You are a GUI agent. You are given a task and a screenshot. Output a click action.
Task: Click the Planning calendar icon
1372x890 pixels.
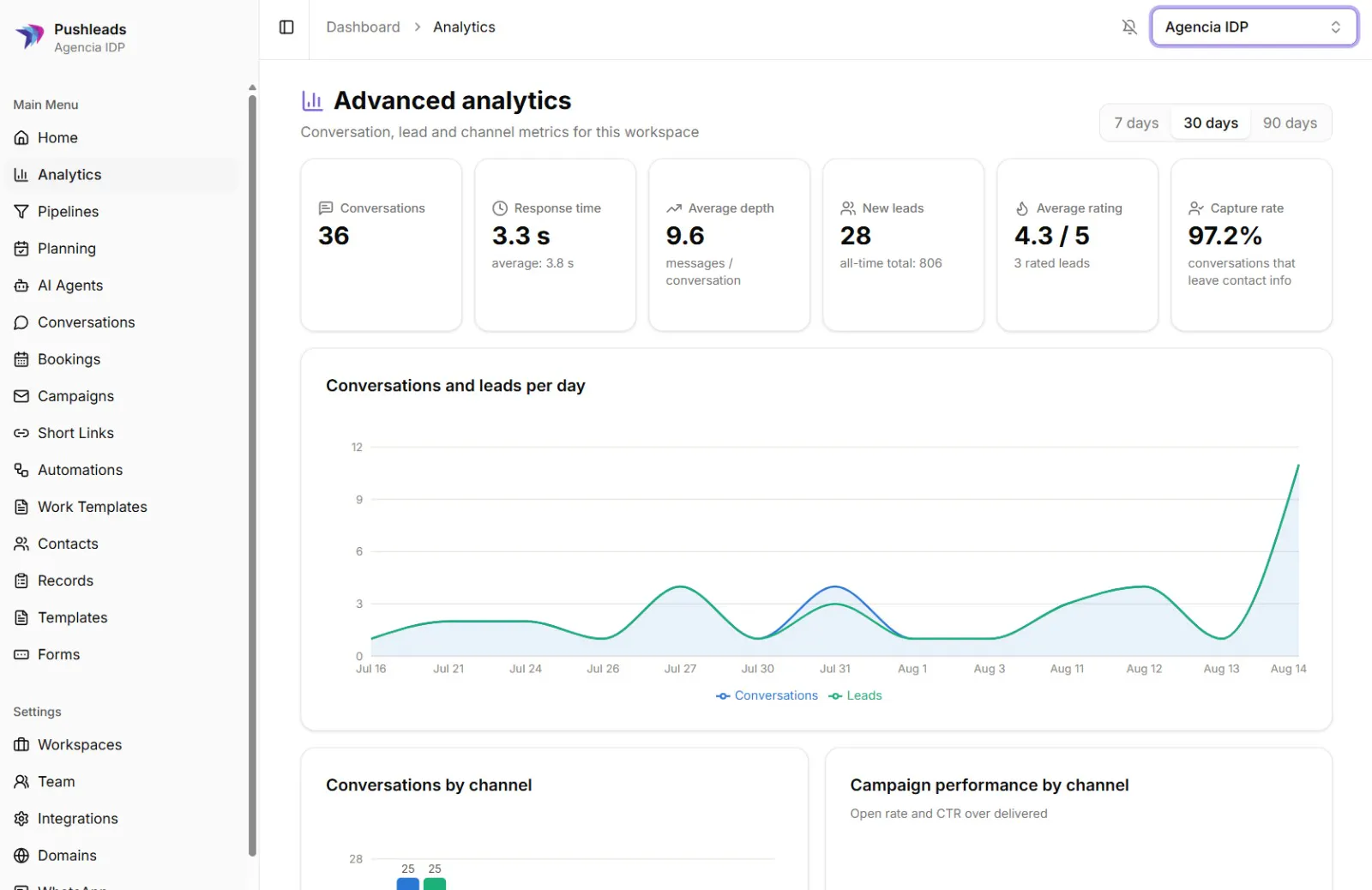click(21, 249)
